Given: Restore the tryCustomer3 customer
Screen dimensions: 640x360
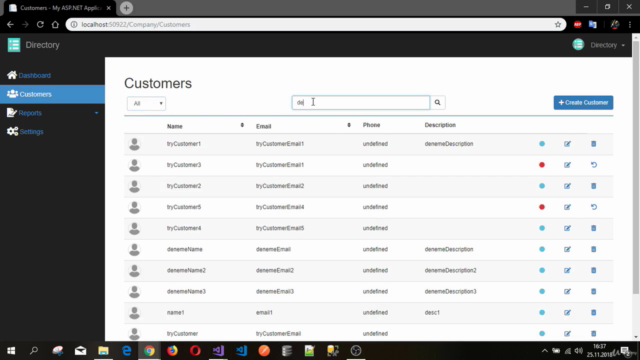Looking at the screenshot, I should tap(593, 165).
